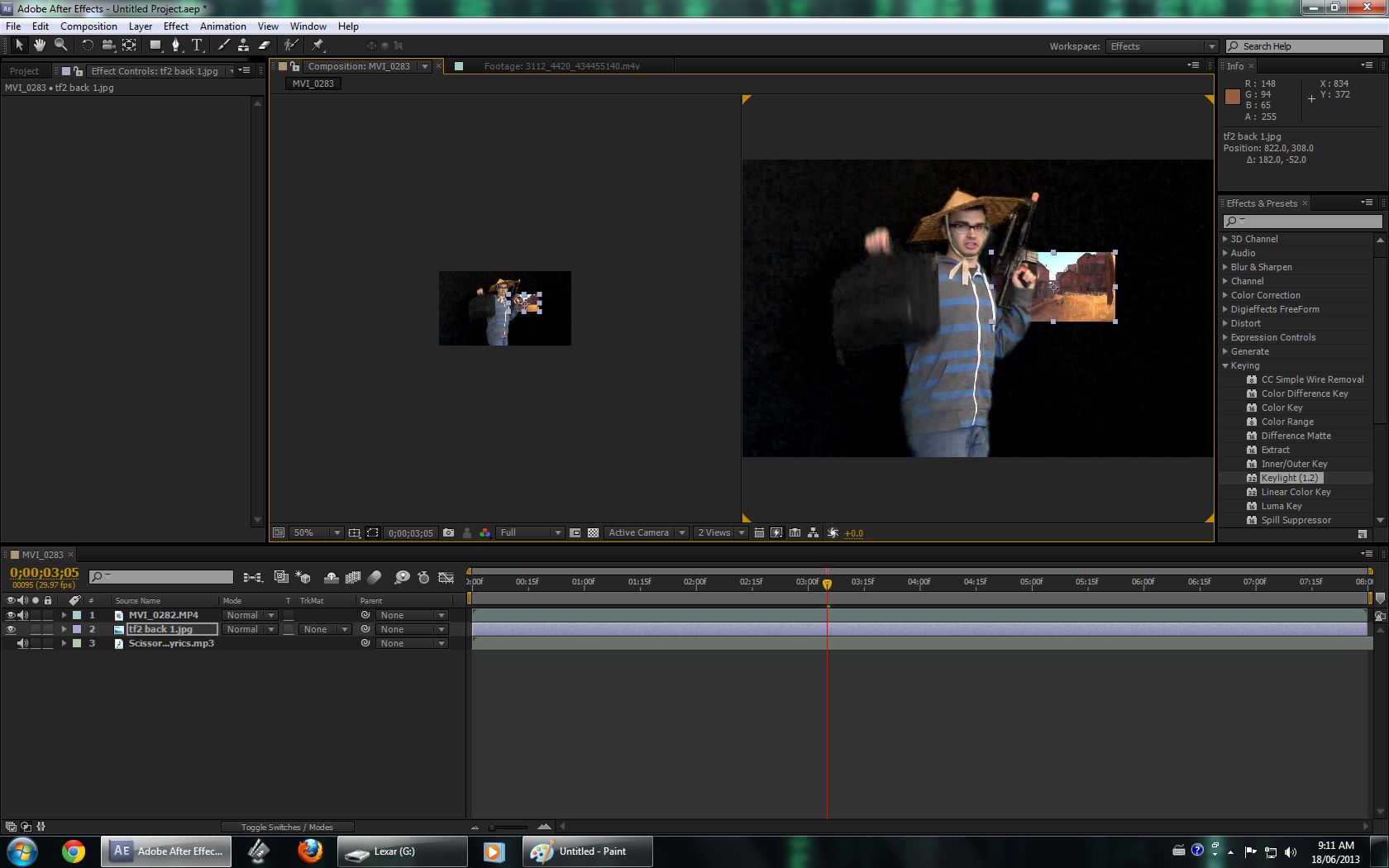The image size is (1389, 868).
Task: Select the Color Key effect
Action: pyautogui.click(x=1282, y=408)
